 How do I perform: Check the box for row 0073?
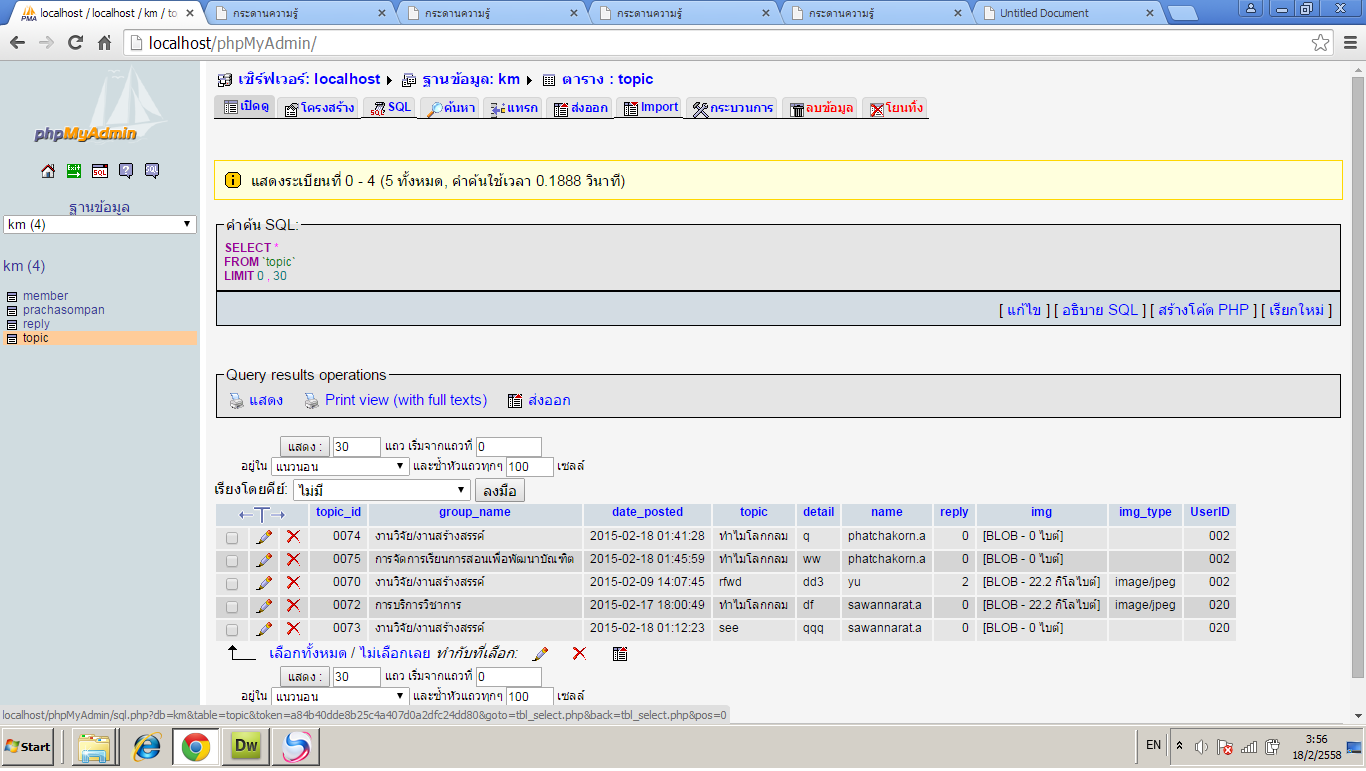(232, 630)
